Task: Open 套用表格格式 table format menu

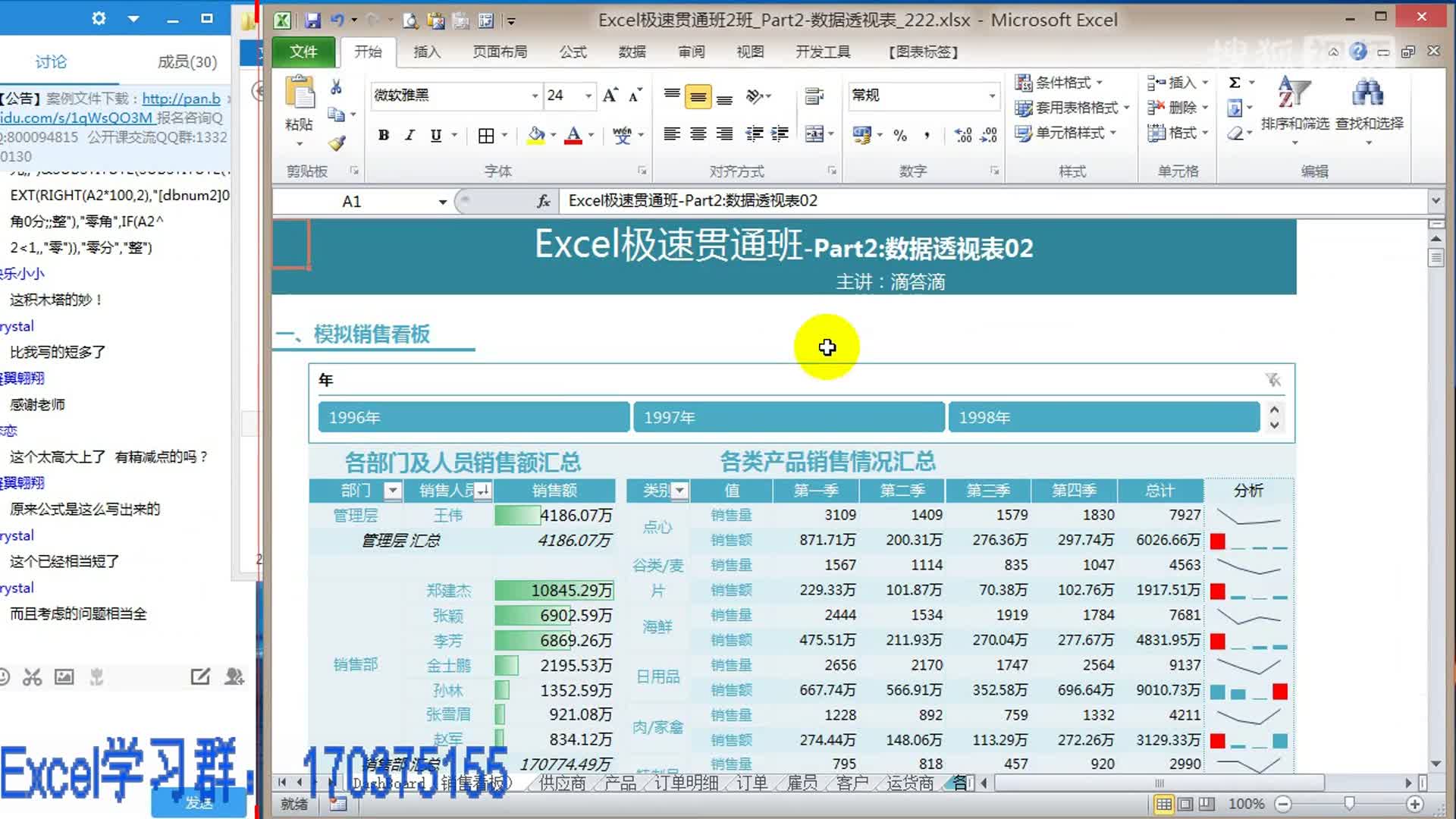Action: point(1072,108)
